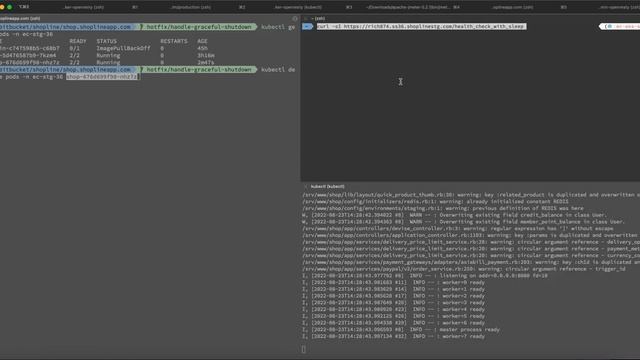Click the circular icon in left pane title bar

(x=295, y=18)
